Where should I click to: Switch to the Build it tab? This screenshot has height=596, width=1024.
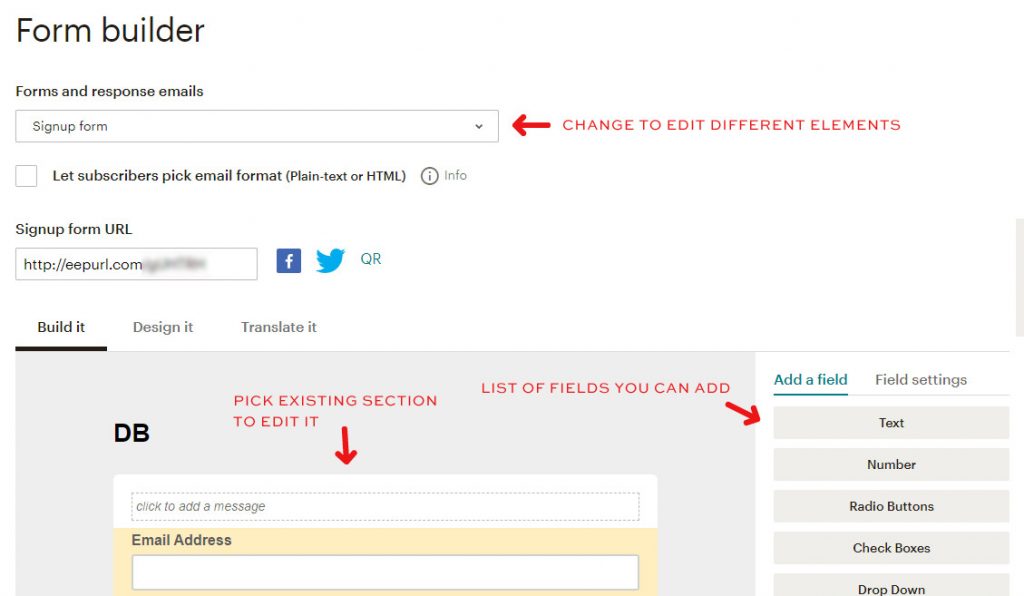click(x=61, y=327)
